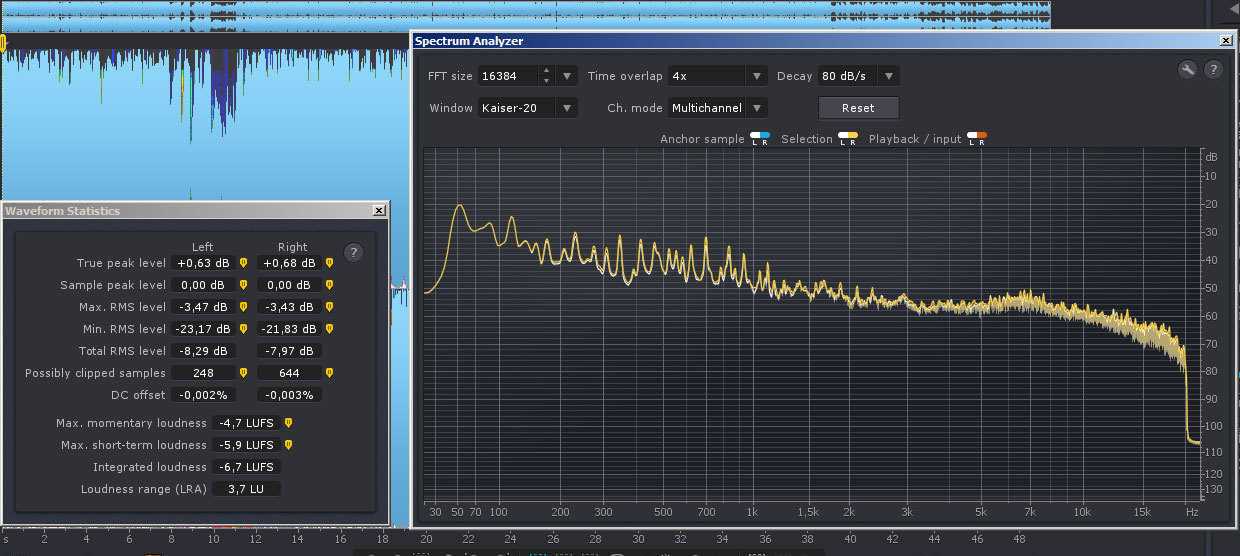Toggle the Anchor sample L/R display
Screen dimensions: 1240x556
pyautogui.click(x=760, y=139)
